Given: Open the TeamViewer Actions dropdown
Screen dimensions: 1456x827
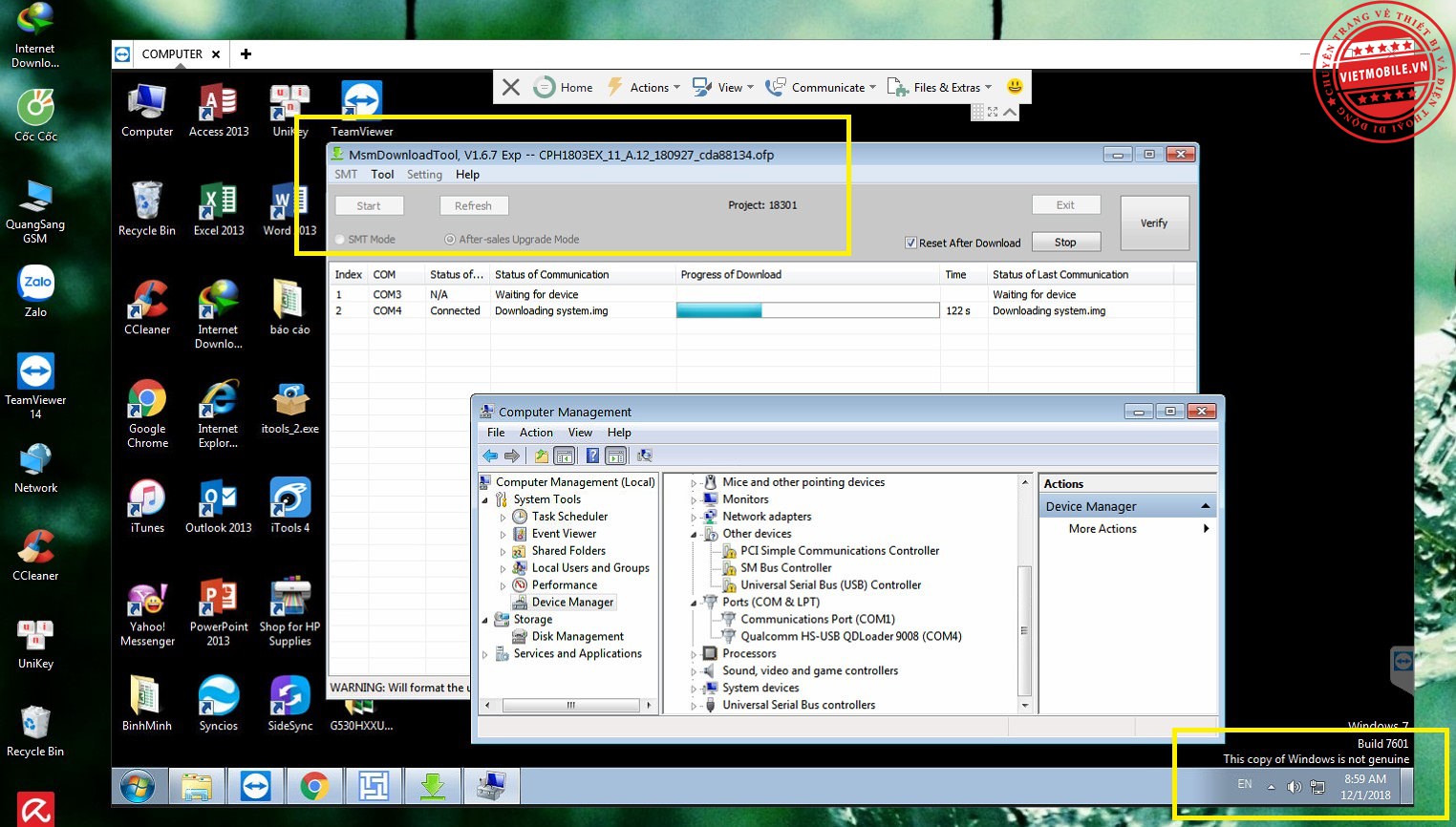Looking at the screenshot, I should tap(644, 88).
